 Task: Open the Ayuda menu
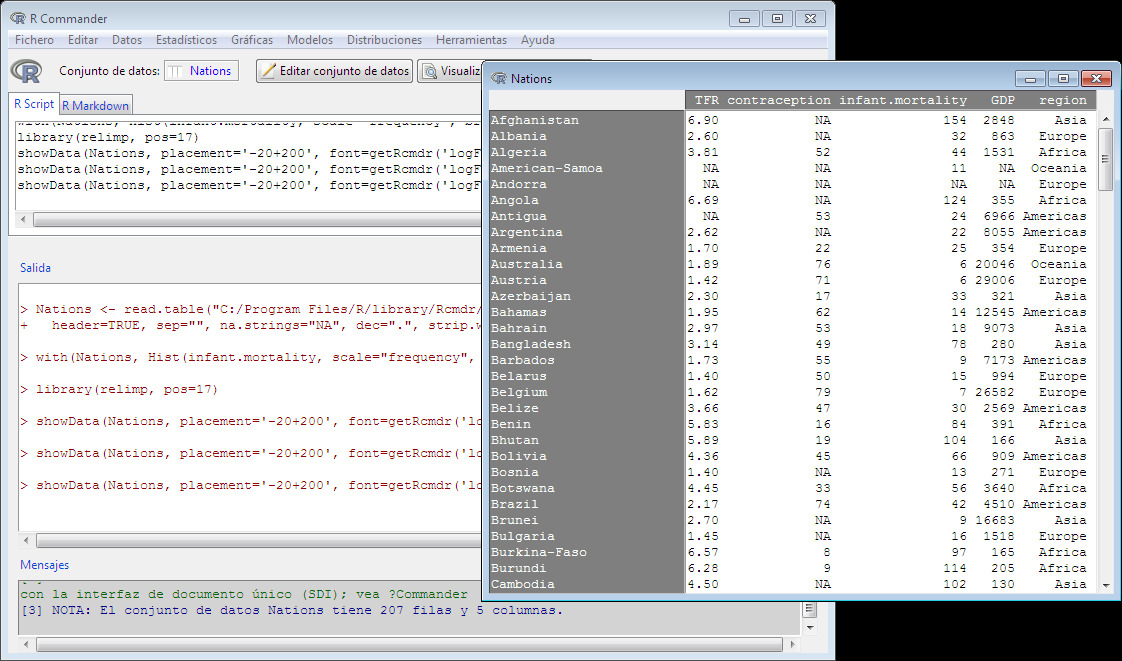pos(537,40)
